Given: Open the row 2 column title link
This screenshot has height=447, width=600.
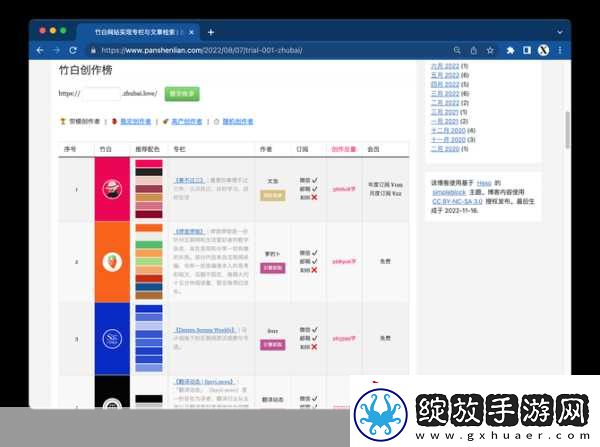Looking at the screenshot, I should [x=190, y=231].
